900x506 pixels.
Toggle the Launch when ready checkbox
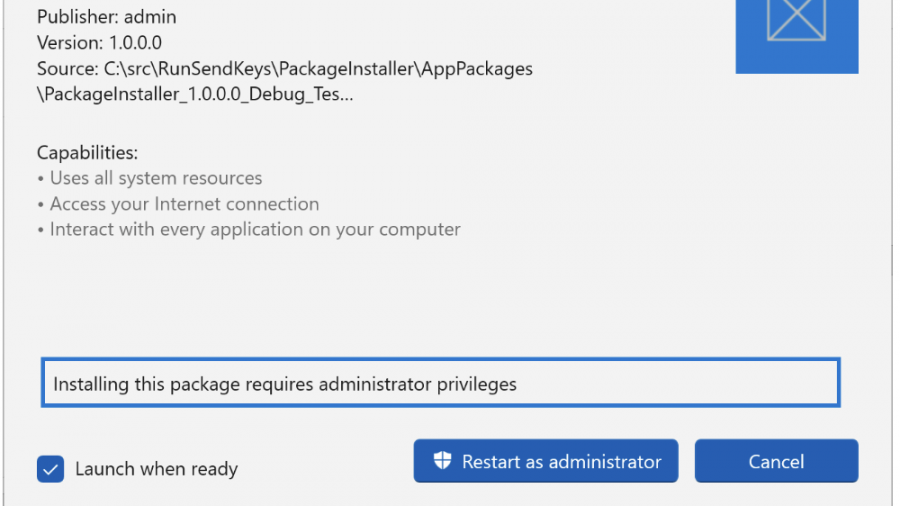pos(50,468)
